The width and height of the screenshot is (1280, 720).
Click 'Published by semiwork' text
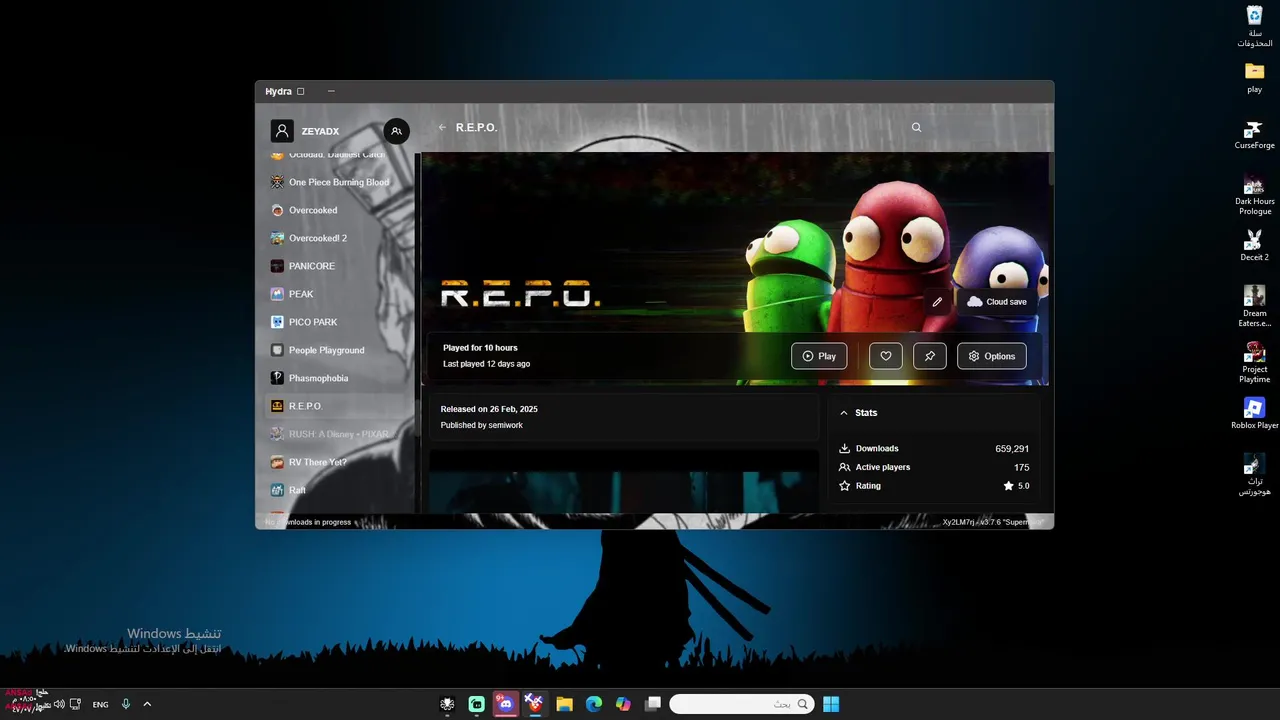(482, 425)
